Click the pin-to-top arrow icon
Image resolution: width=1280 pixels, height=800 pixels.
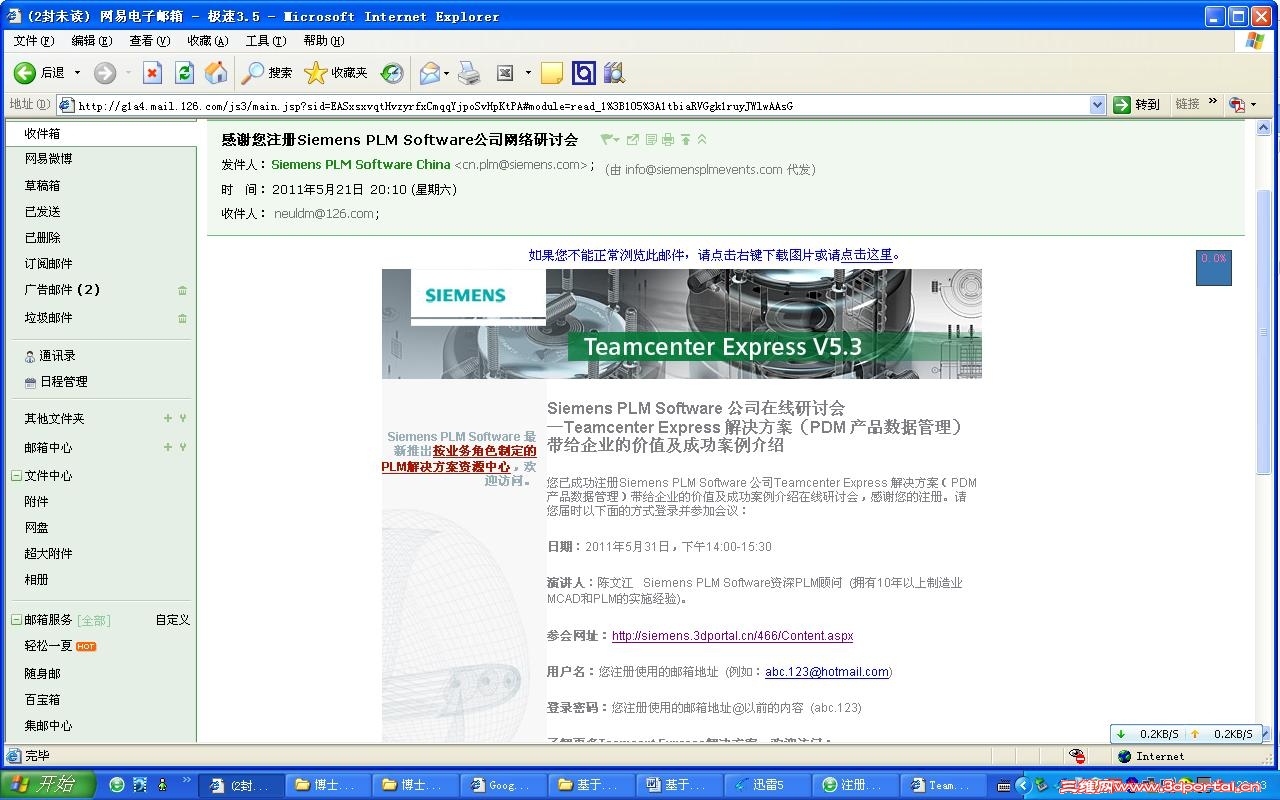[x=686, y=139]
